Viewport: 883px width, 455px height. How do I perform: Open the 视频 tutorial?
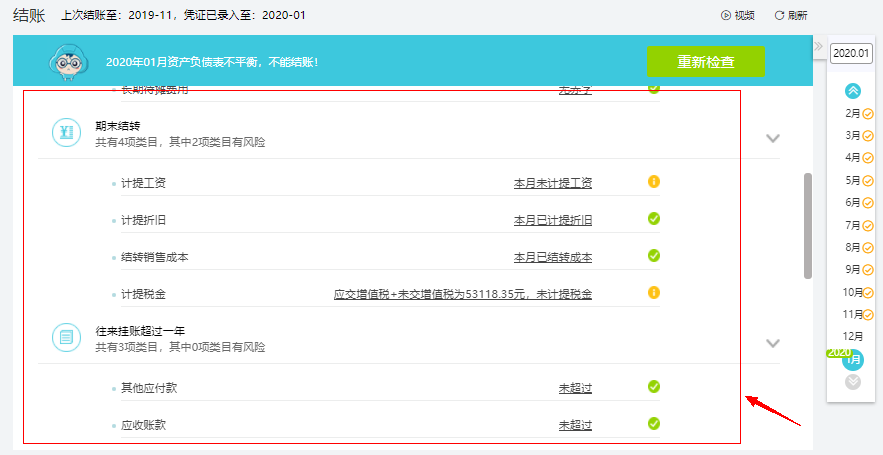click(738, 15)
